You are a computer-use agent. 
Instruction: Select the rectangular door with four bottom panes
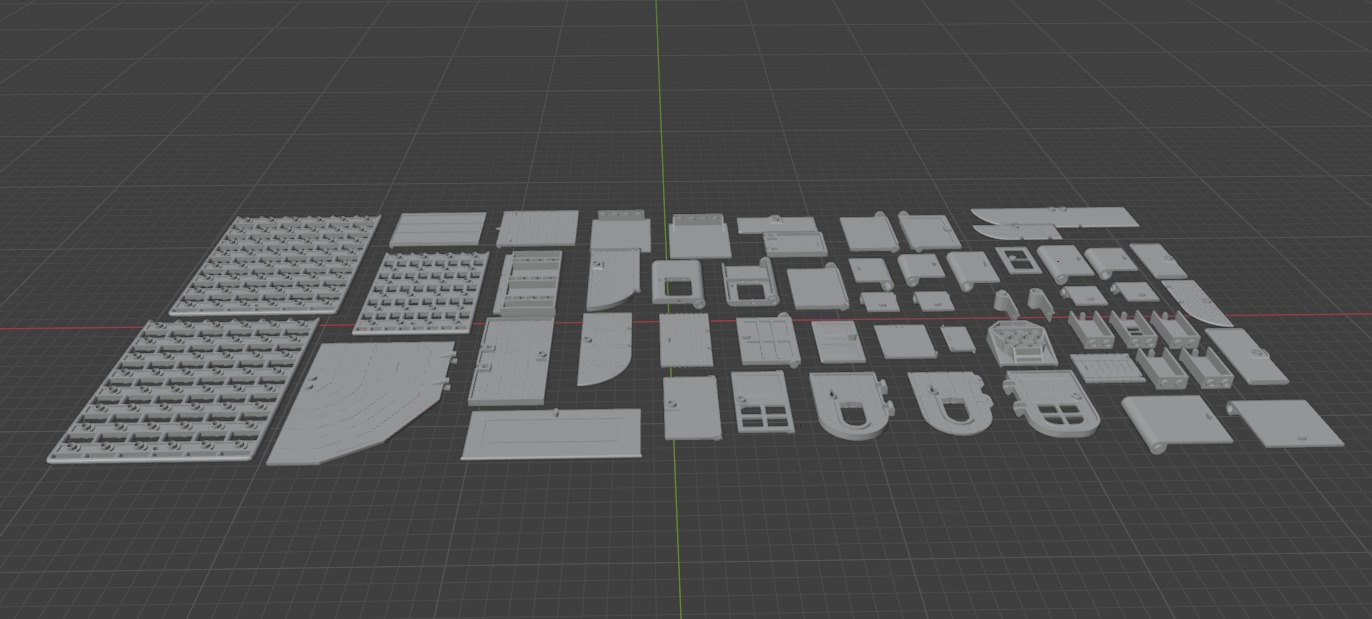coord(764,401)
